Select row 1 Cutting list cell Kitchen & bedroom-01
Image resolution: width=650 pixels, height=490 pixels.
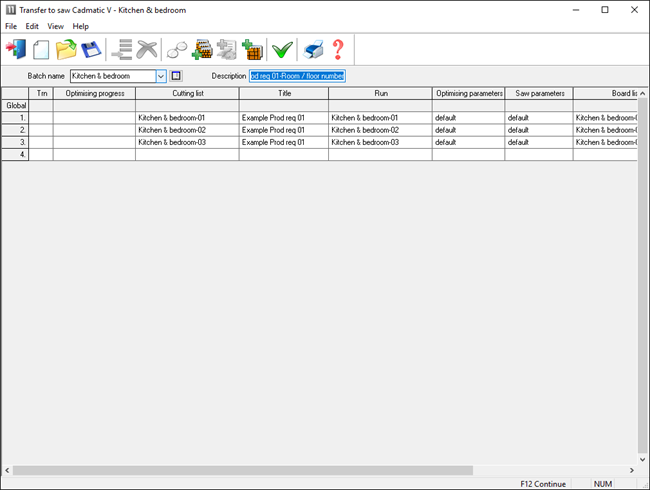click(186, 118)
